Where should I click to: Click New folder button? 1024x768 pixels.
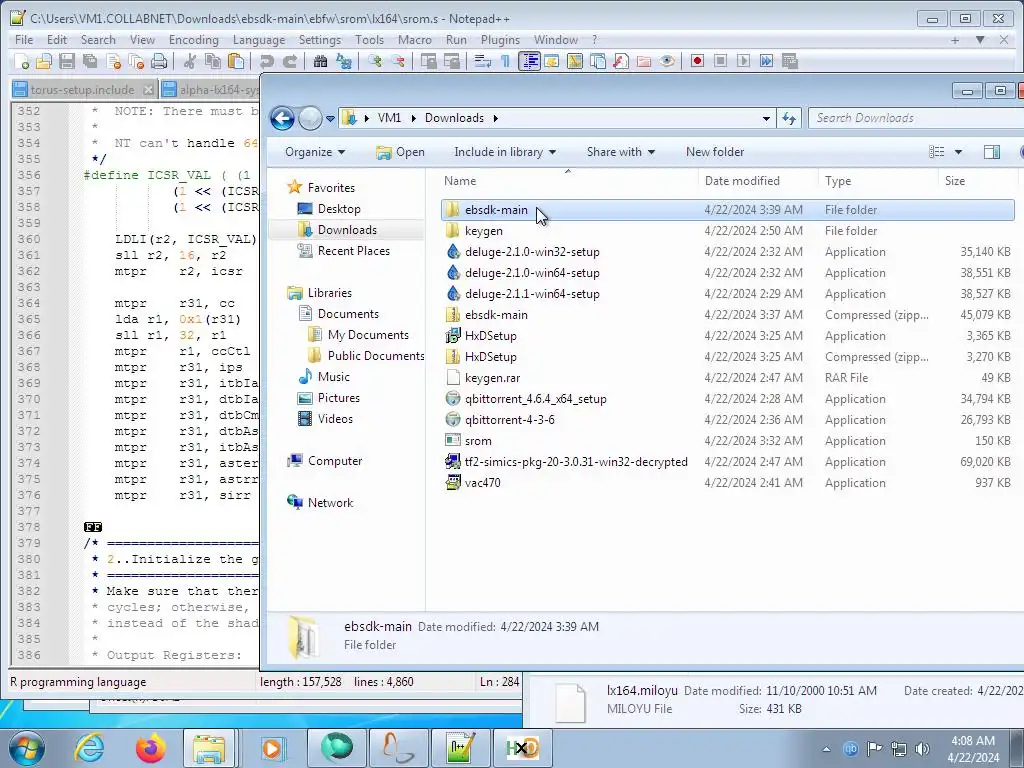(x=714, y=152)
